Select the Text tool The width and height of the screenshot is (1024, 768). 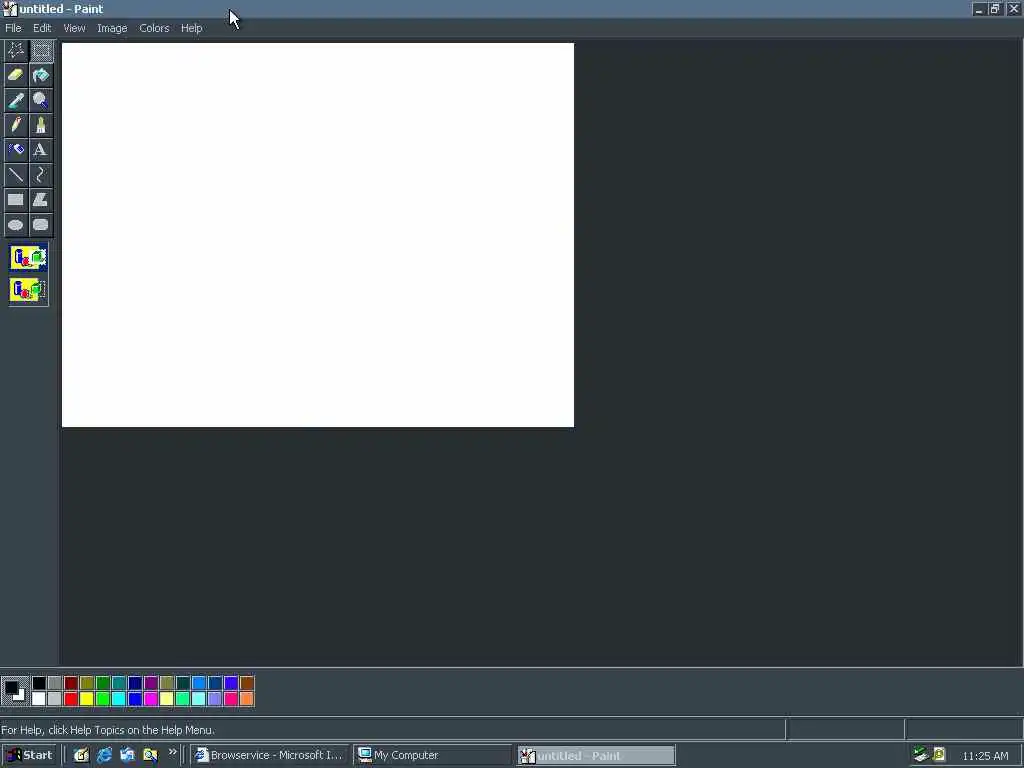click(40, 150)
